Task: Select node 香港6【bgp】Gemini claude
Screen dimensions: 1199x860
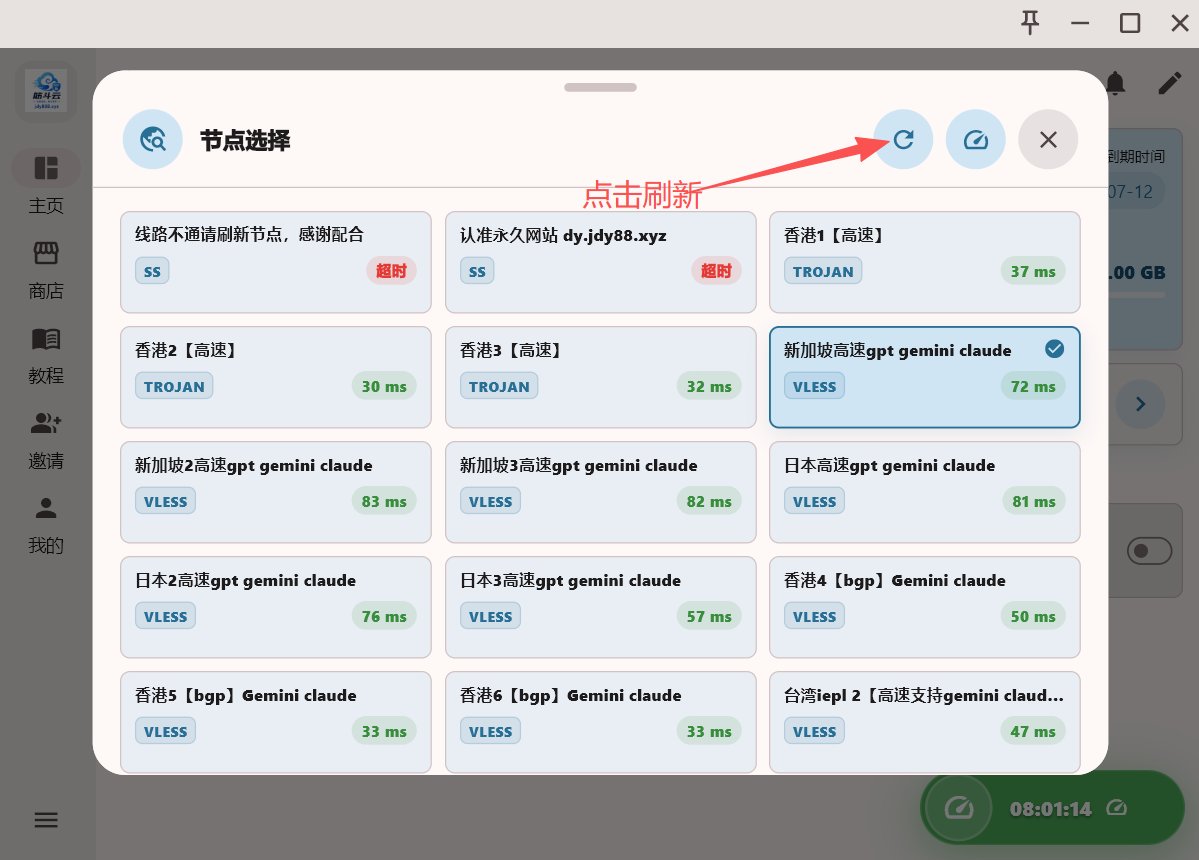Action: click(600, 722)
